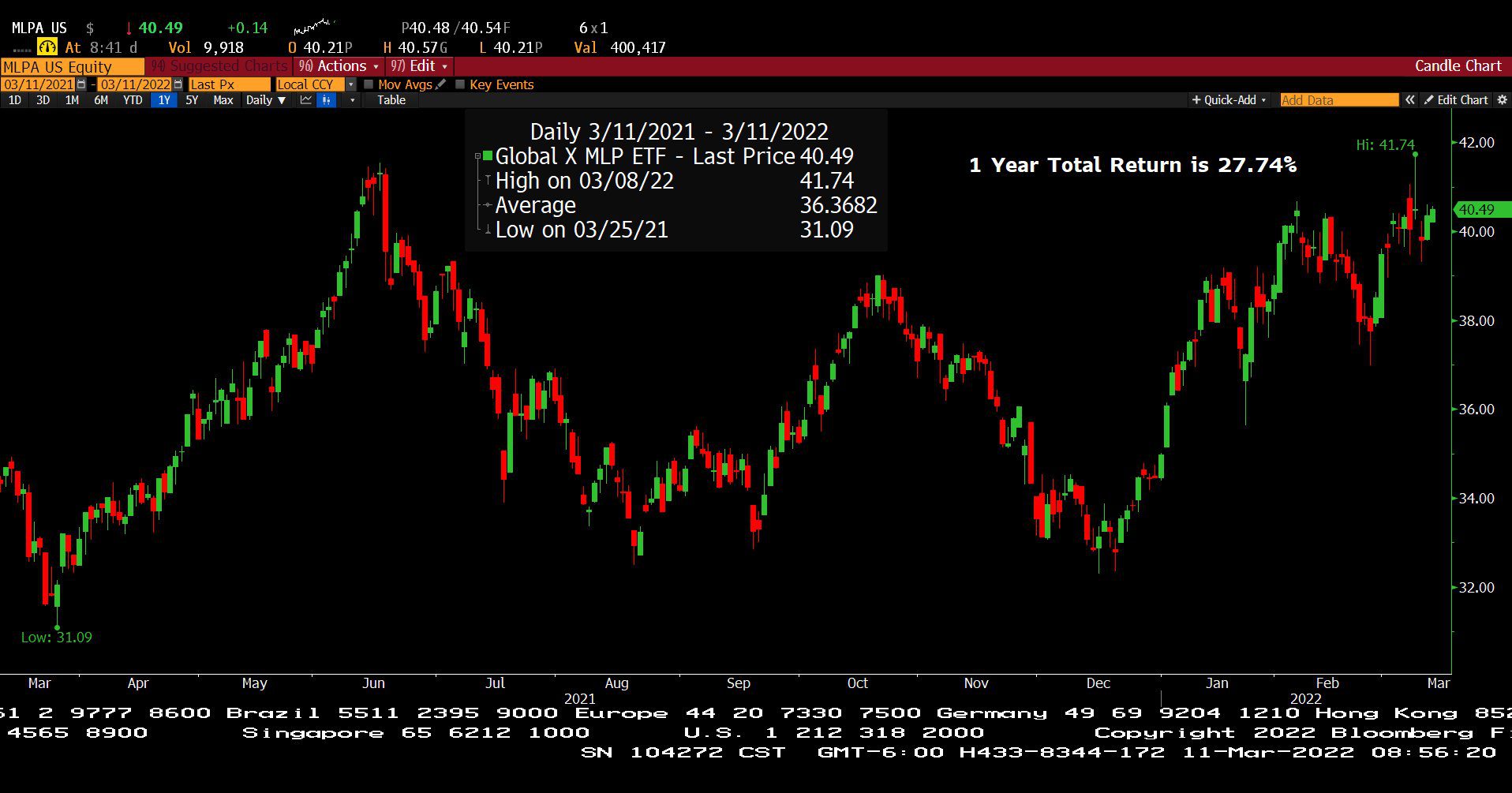Select the 3D time range
This screenshot has width=1512, height=793.
[x=43, y=100]
